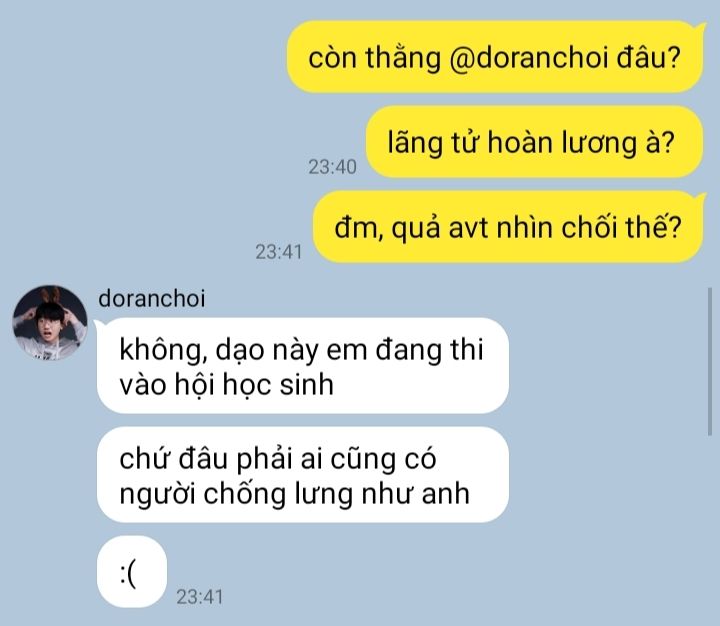Open doranchoi's profile picture avatar
Screen dimensions: 720x626
(x=50, y=322)
